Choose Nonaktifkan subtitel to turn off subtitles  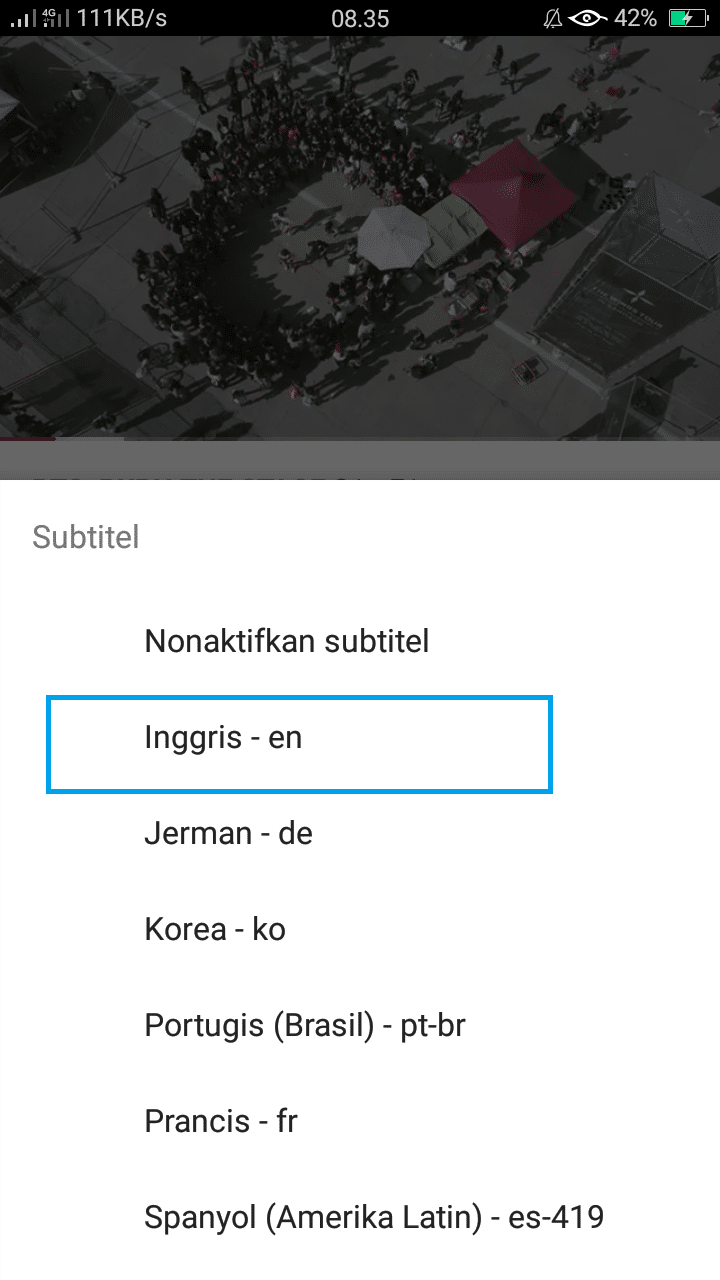[287, 641]
